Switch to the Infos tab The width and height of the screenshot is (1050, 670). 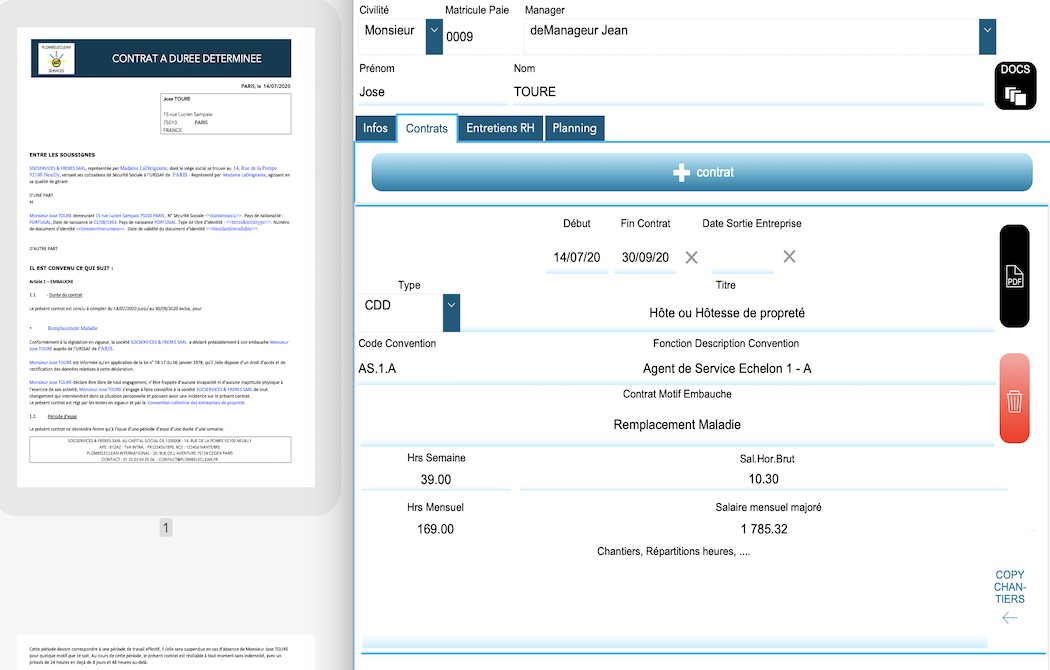375,128
